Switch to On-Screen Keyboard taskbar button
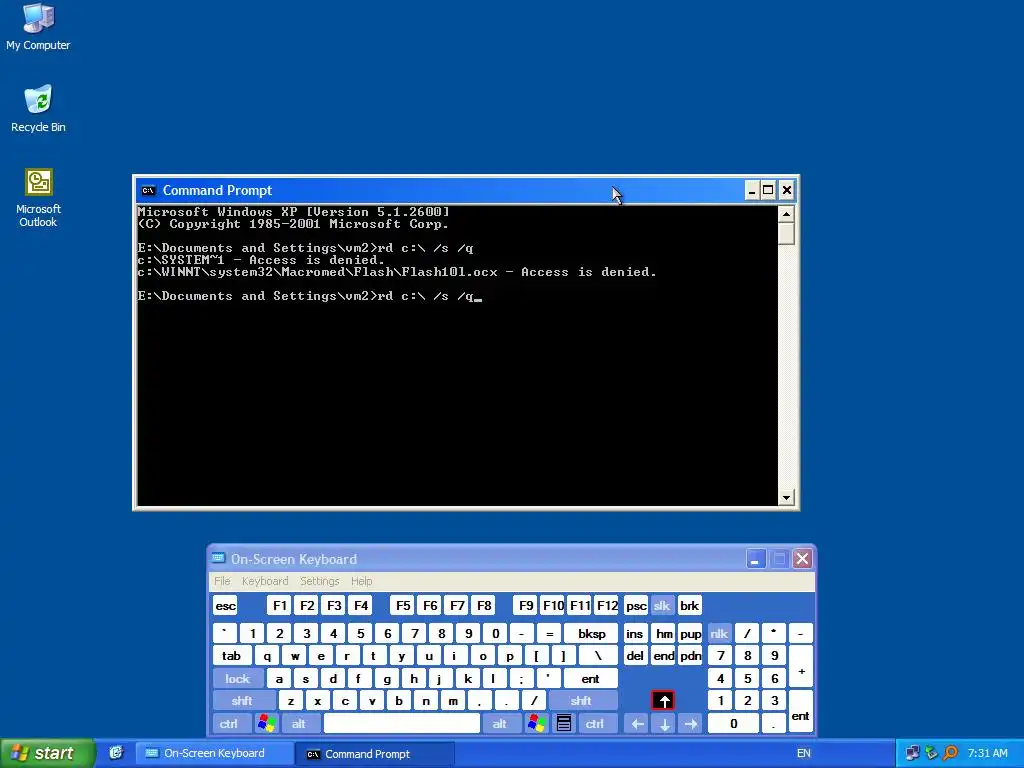The height and width of the screenshot is (768, 1024). pyautogui.click(x=214, y=753)
